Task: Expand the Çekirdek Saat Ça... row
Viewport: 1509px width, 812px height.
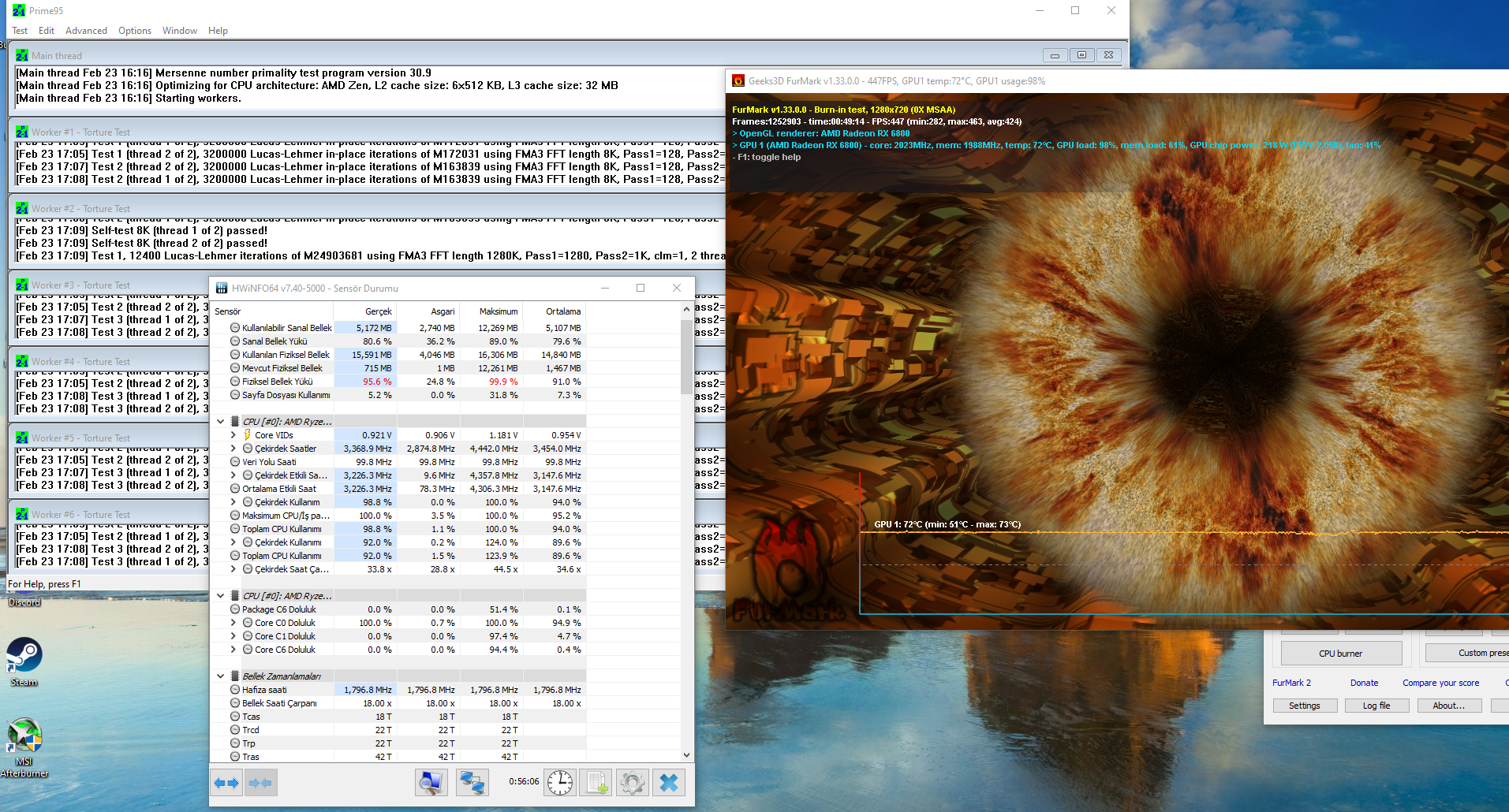Action: coord(233,569)
